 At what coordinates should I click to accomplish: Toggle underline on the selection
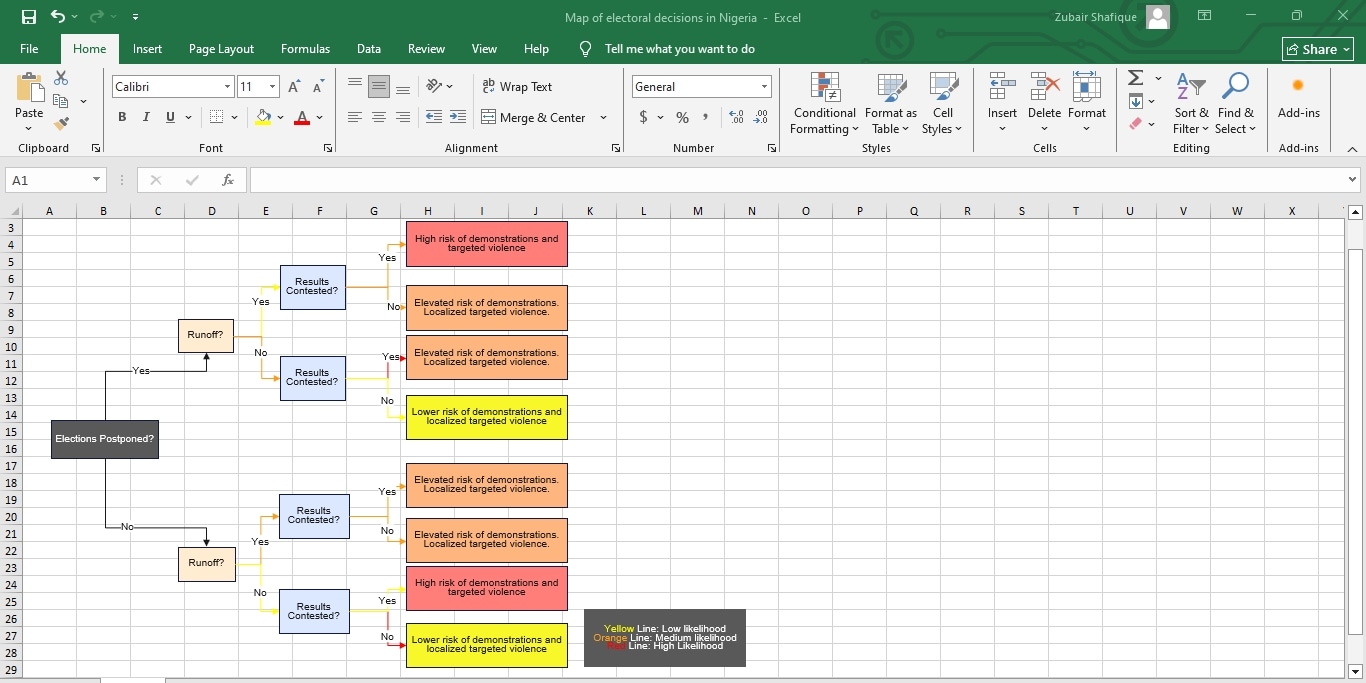[x=168, y=117]
